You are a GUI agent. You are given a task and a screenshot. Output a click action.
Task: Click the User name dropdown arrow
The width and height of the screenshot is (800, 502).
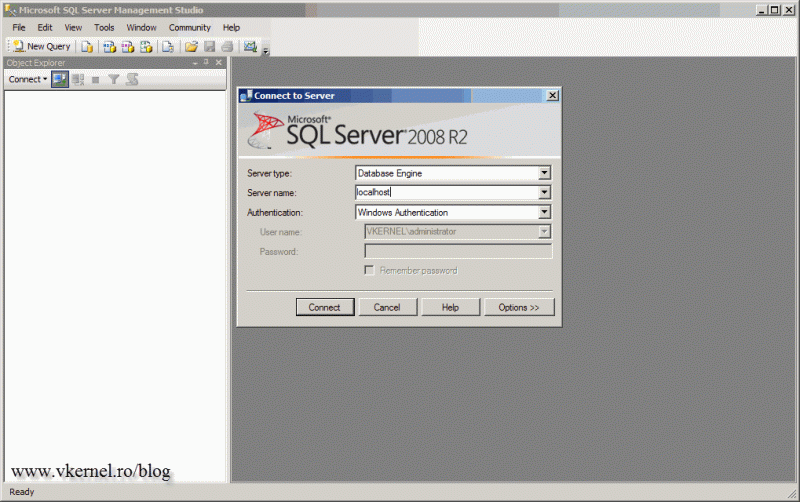[x=544, y=232]
